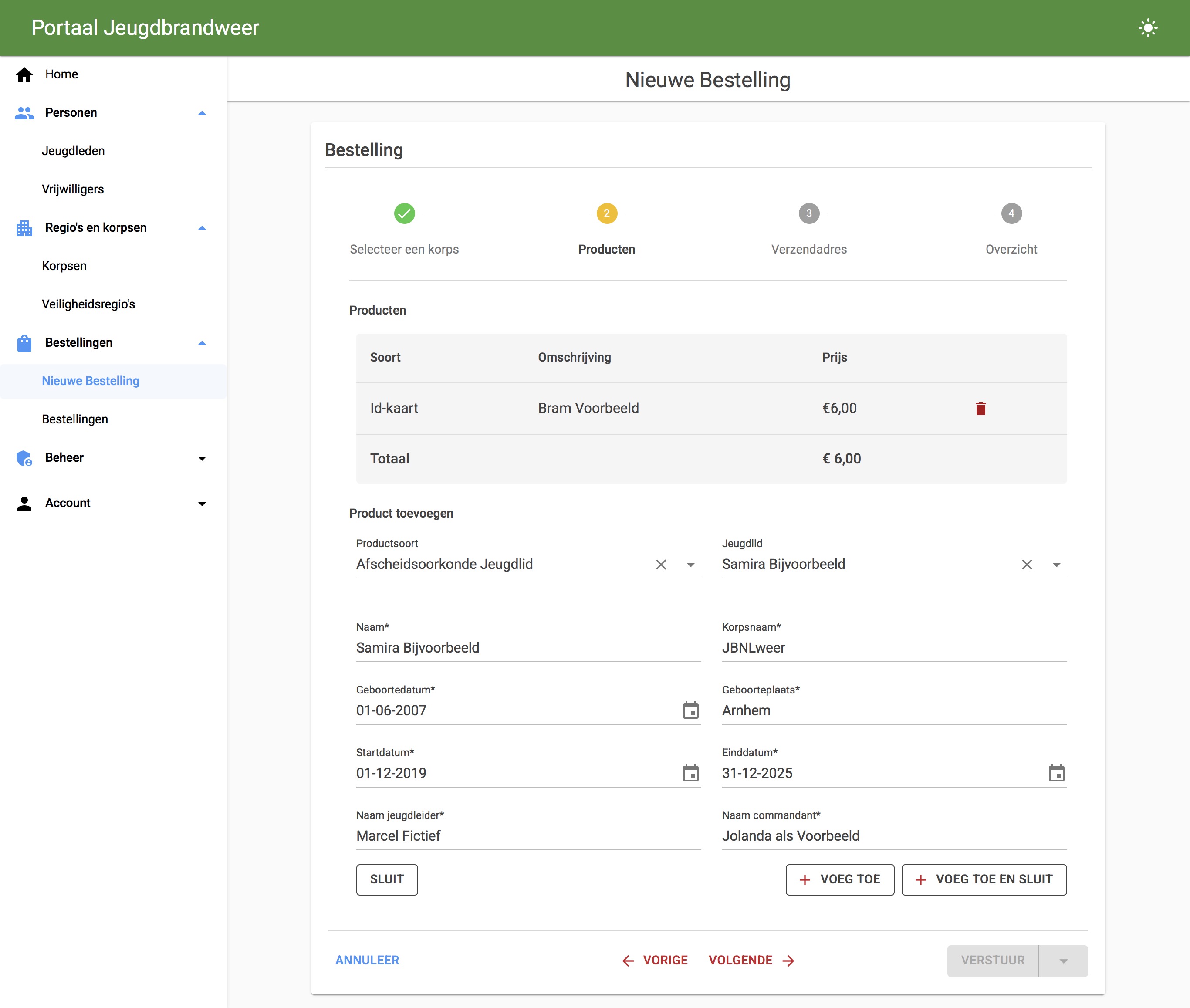This screenshot has height=1008, width=1190.
Task: Click the Account person icon
Action: click(x=24, y=504)
